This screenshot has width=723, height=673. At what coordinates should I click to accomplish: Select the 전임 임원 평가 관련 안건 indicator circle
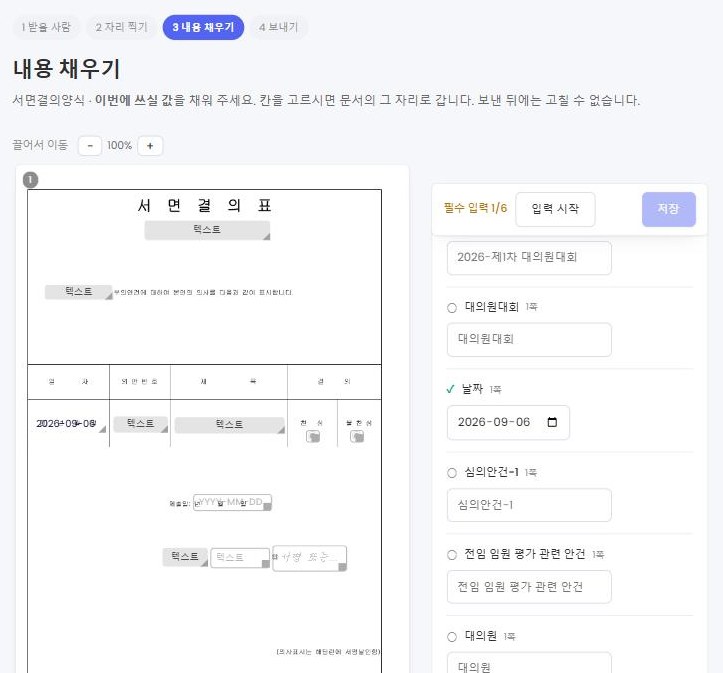[x=452, y=555]
